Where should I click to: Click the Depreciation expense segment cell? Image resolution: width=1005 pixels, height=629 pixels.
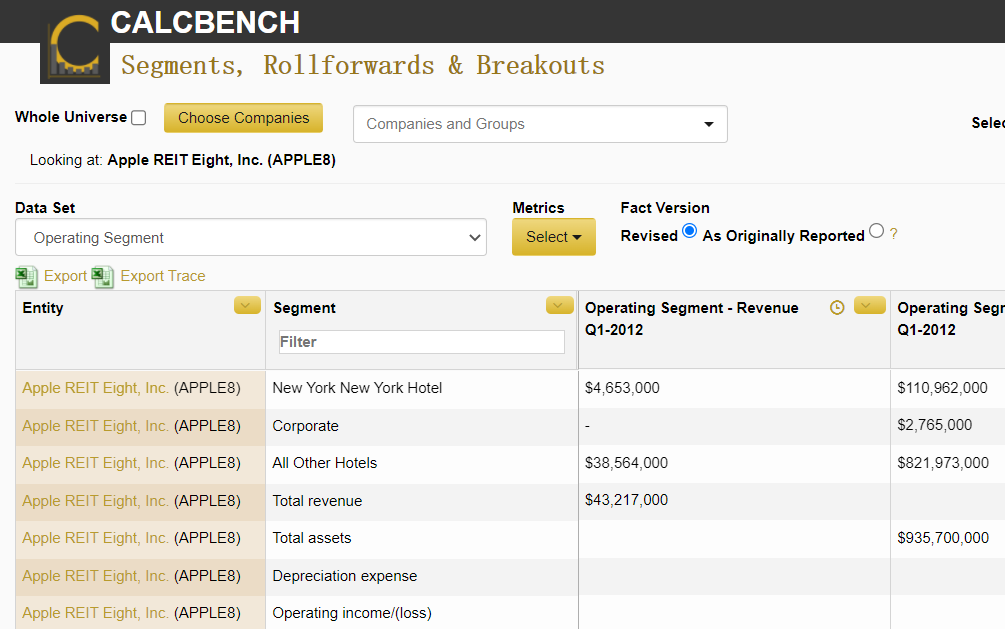click(x=422, y=576)
